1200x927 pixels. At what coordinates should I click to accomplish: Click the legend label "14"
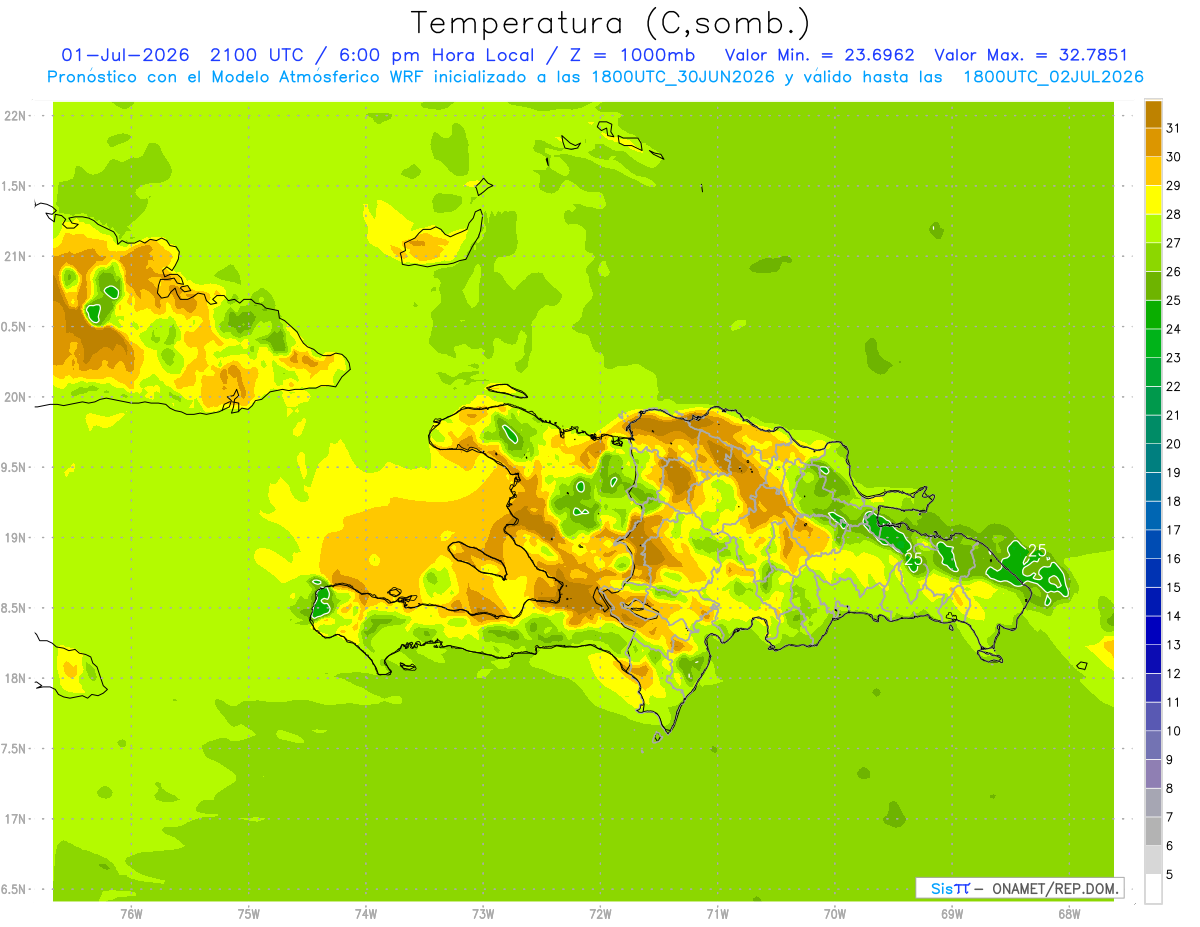(x=1174, y=616)
